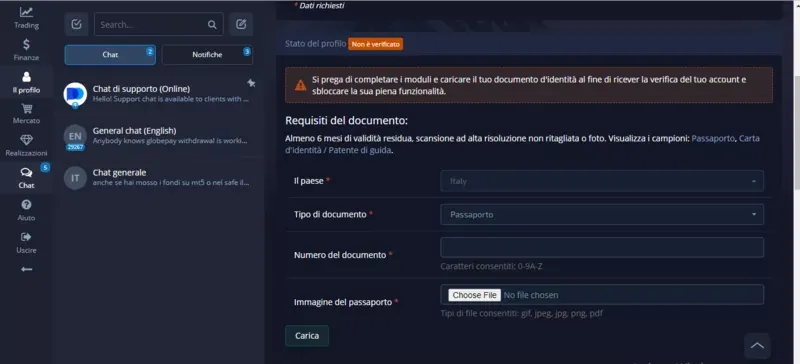Select Il profilo user icon

click(26, 77)
